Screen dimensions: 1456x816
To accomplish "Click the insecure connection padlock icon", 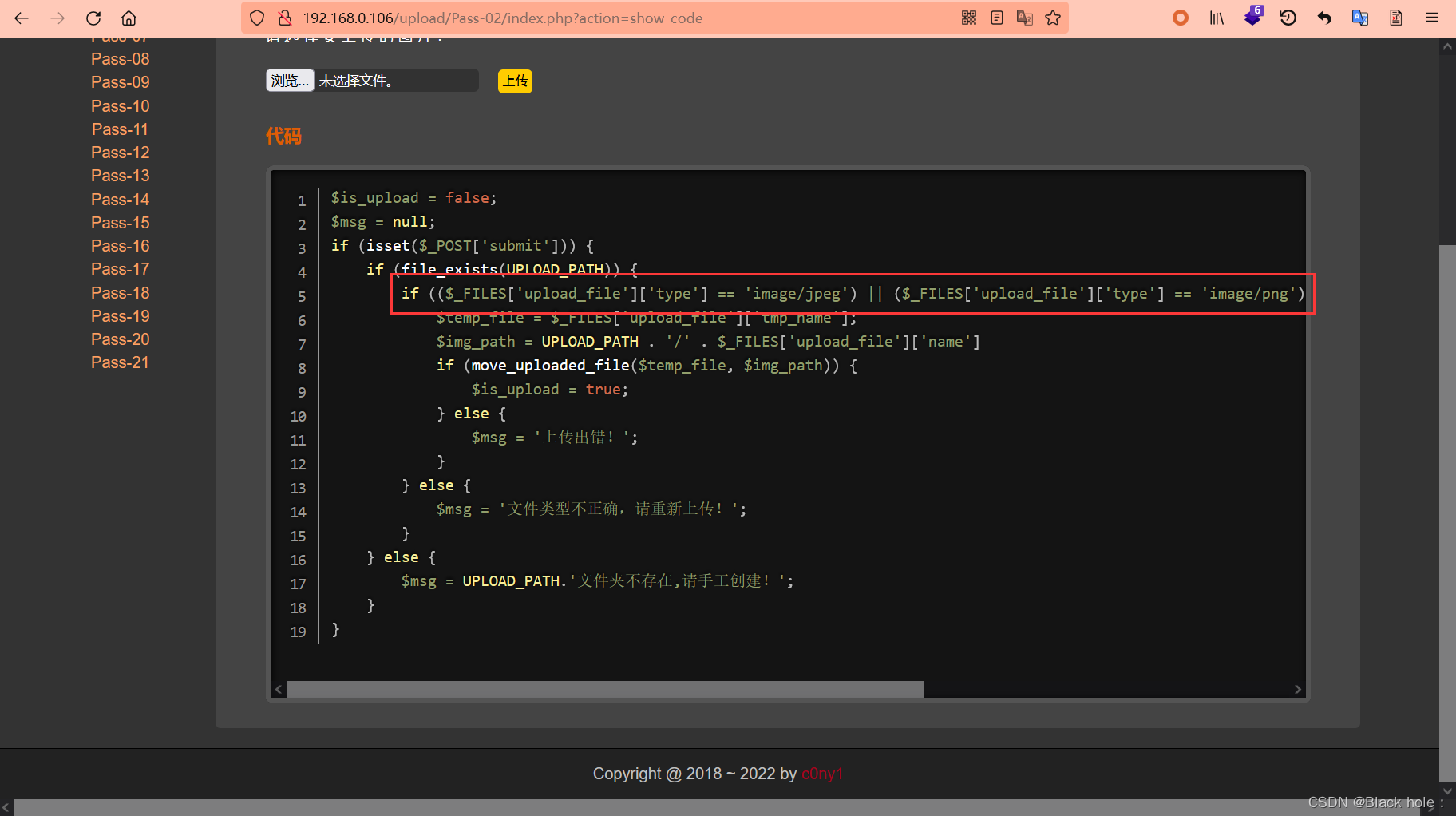I will point(284,18).
